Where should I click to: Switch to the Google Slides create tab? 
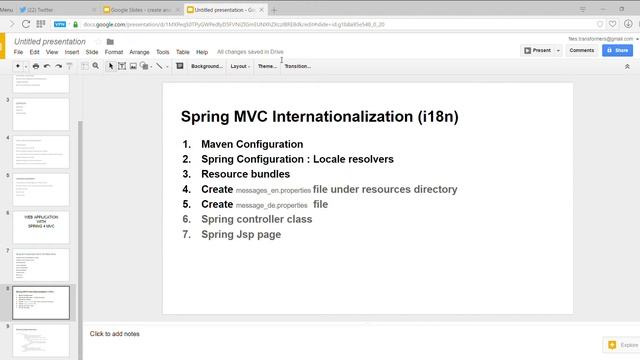click(141, 10)
